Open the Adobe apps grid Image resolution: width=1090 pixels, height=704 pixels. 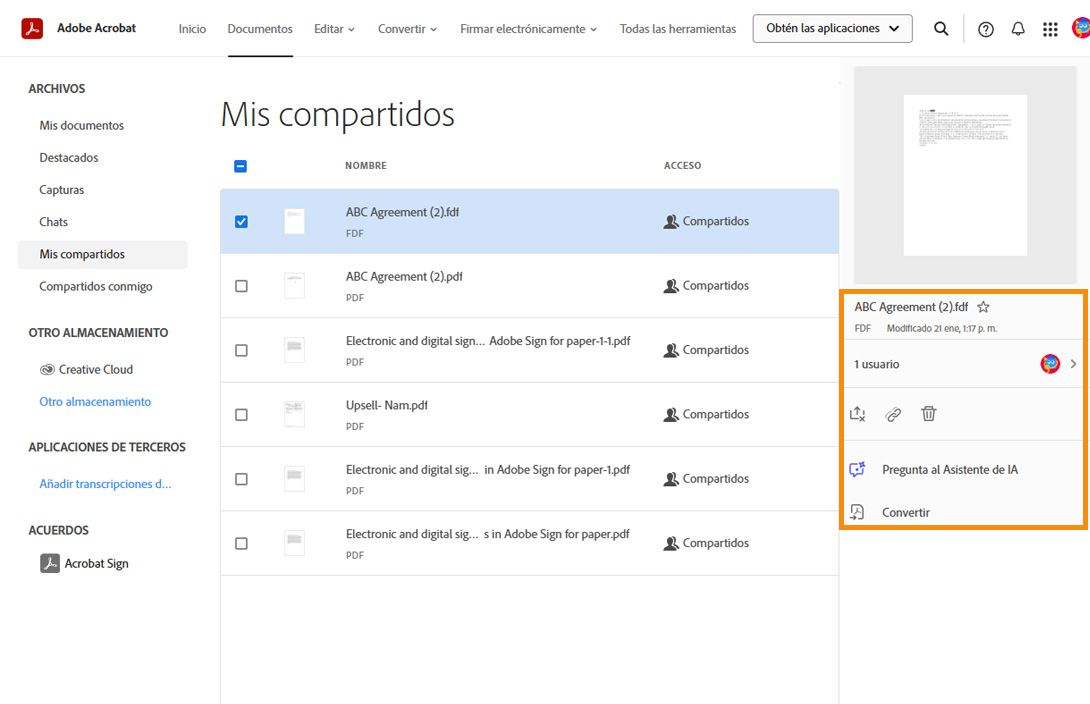point(1050,29)
